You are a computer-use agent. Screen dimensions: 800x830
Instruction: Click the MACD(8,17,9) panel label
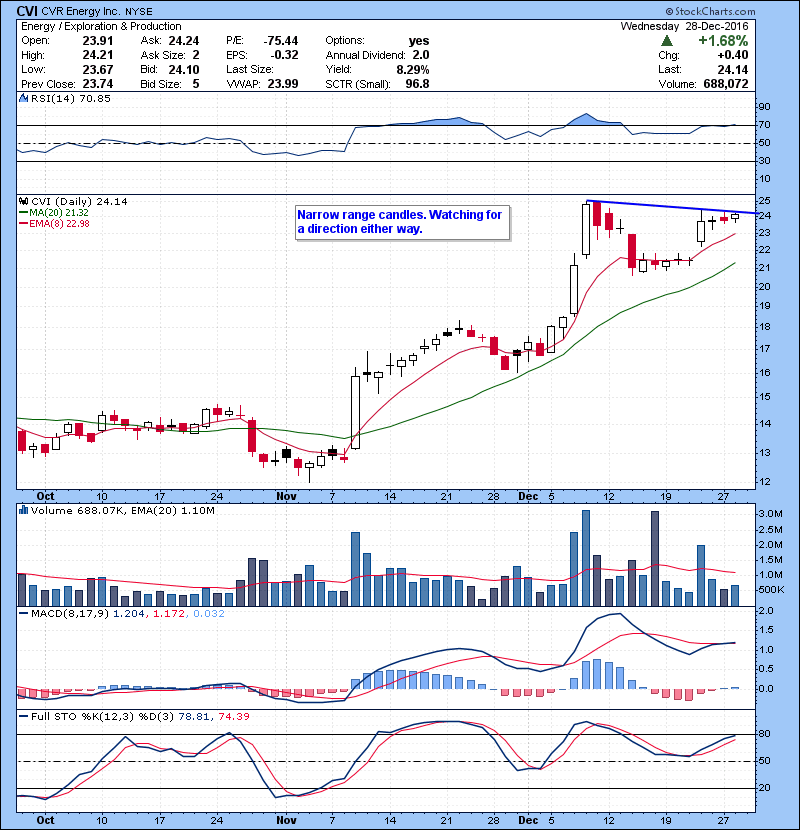(x=70, y=614)
